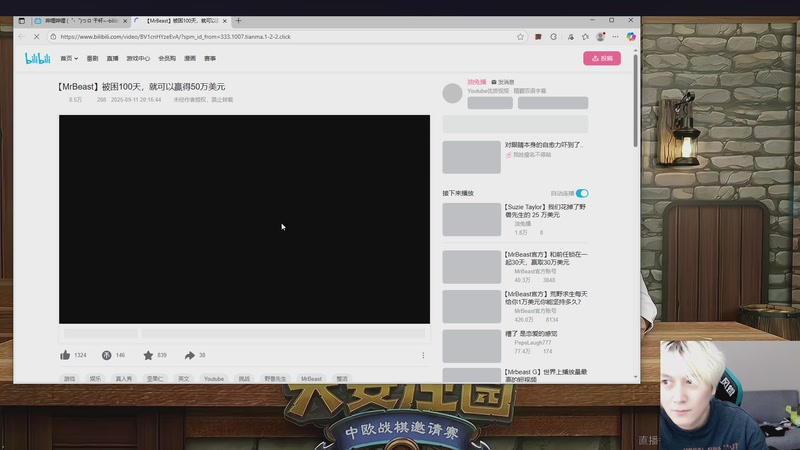This screenshot has width=800, height=450.
Task: Open browser favorites list icon
Action: [x=585, y=37]
